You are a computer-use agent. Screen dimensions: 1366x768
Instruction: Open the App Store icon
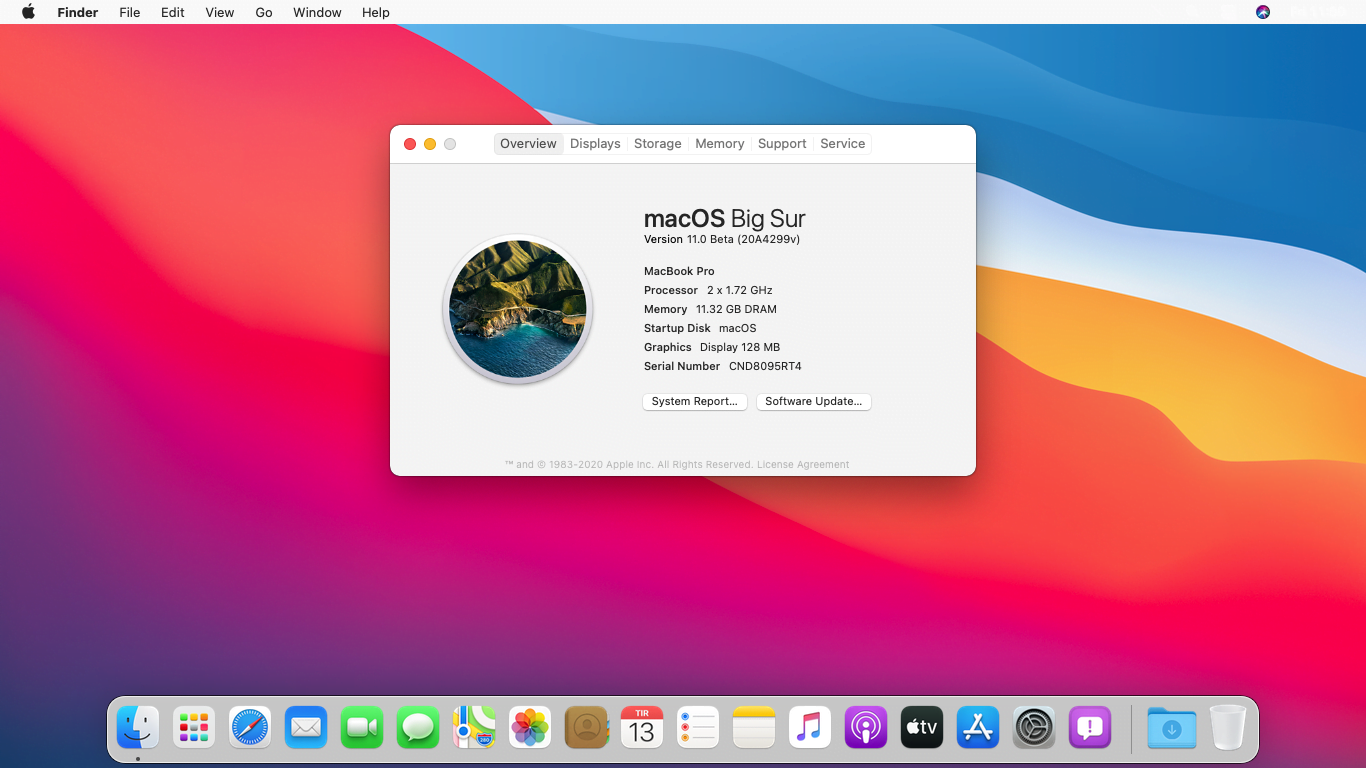978,727
